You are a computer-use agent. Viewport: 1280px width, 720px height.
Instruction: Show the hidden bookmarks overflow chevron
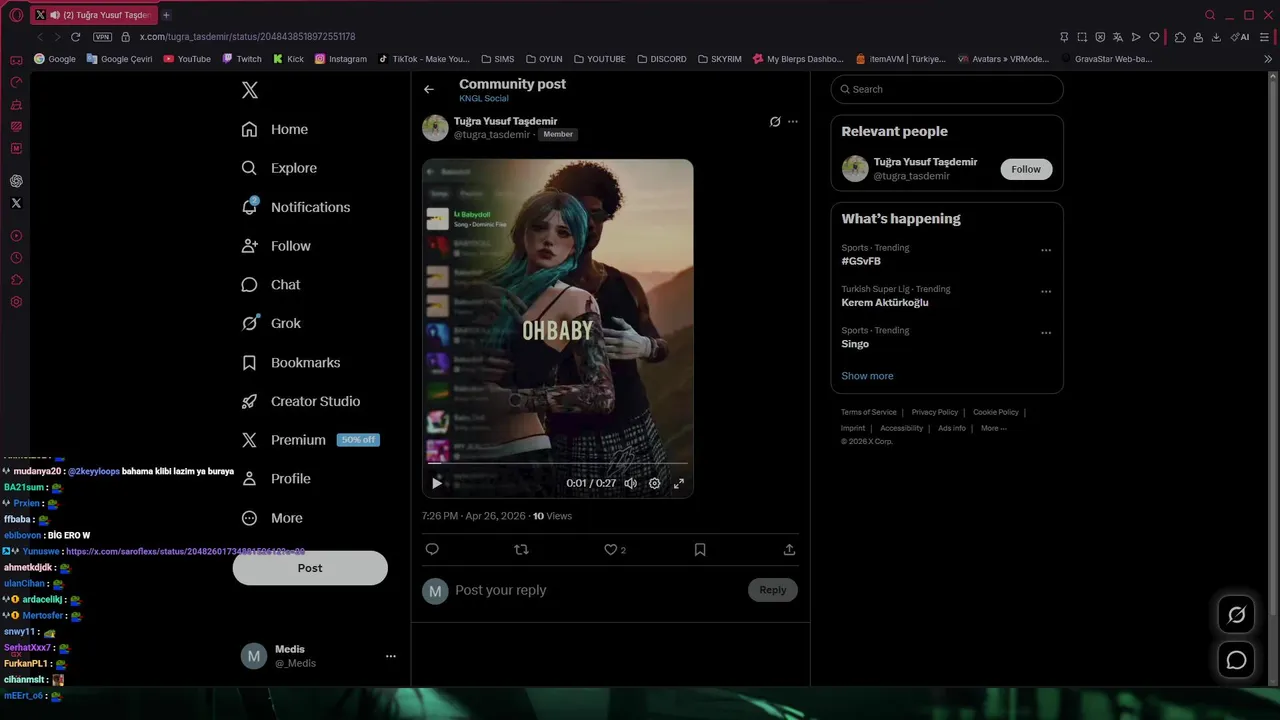point(1268,59)
